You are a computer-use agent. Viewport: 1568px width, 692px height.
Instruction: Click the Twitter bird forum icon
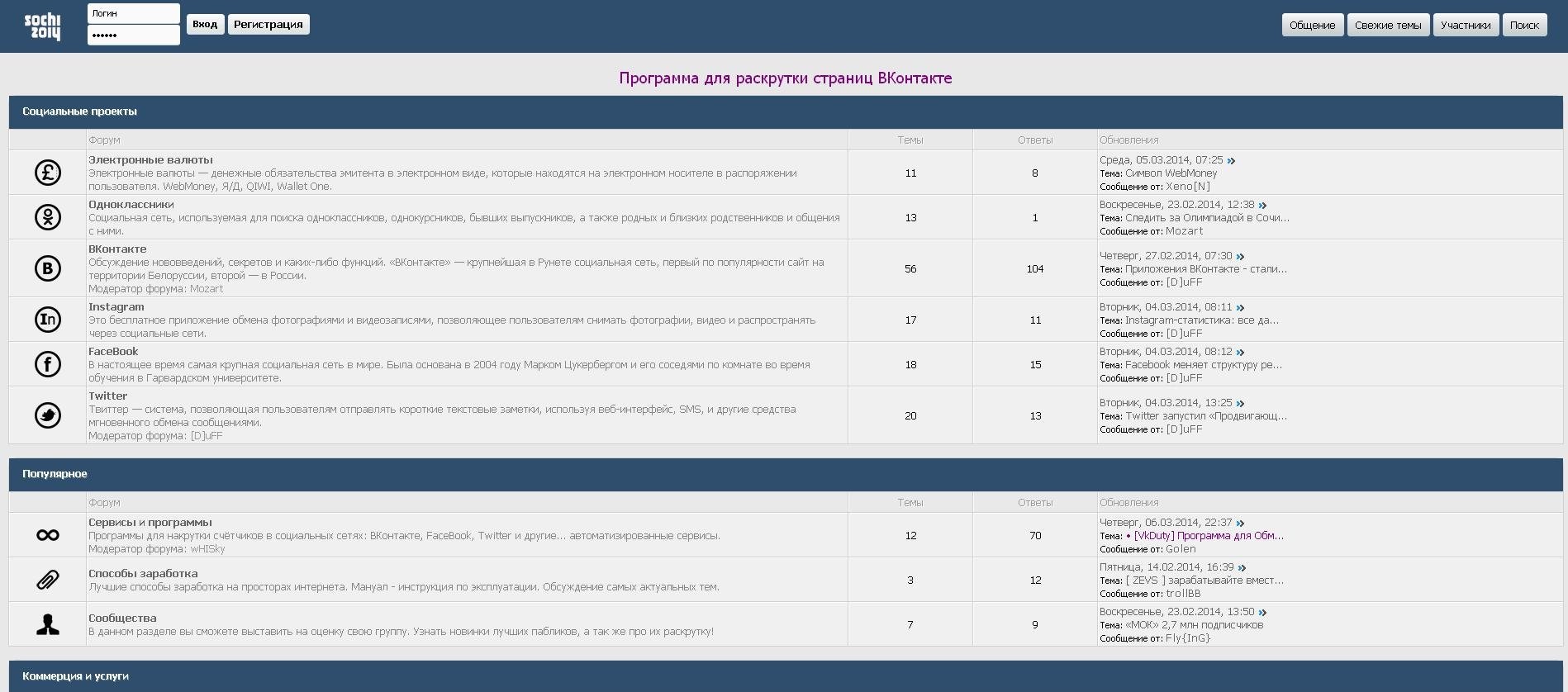pyautogui.click(x=48, y=415)
